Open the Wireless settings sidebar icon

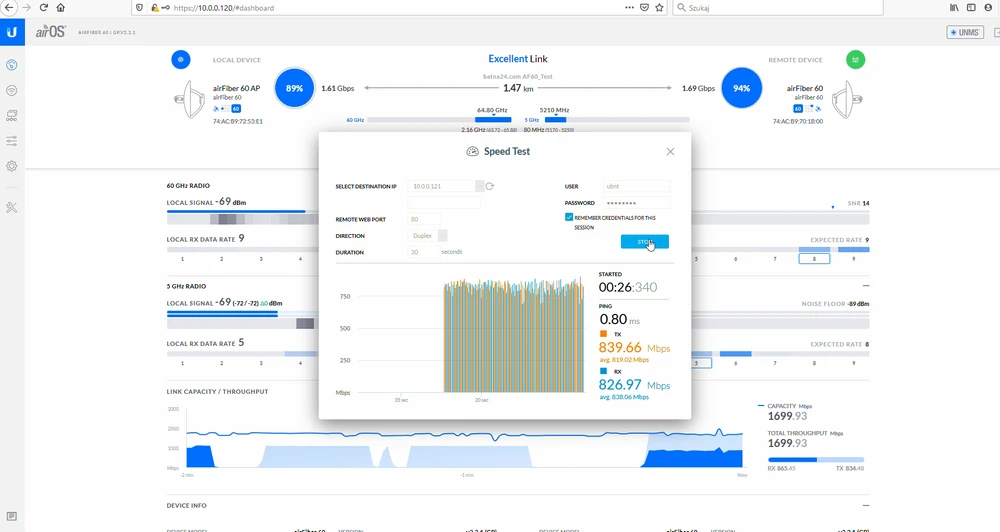pyautogui.click(x=11, y=91)
